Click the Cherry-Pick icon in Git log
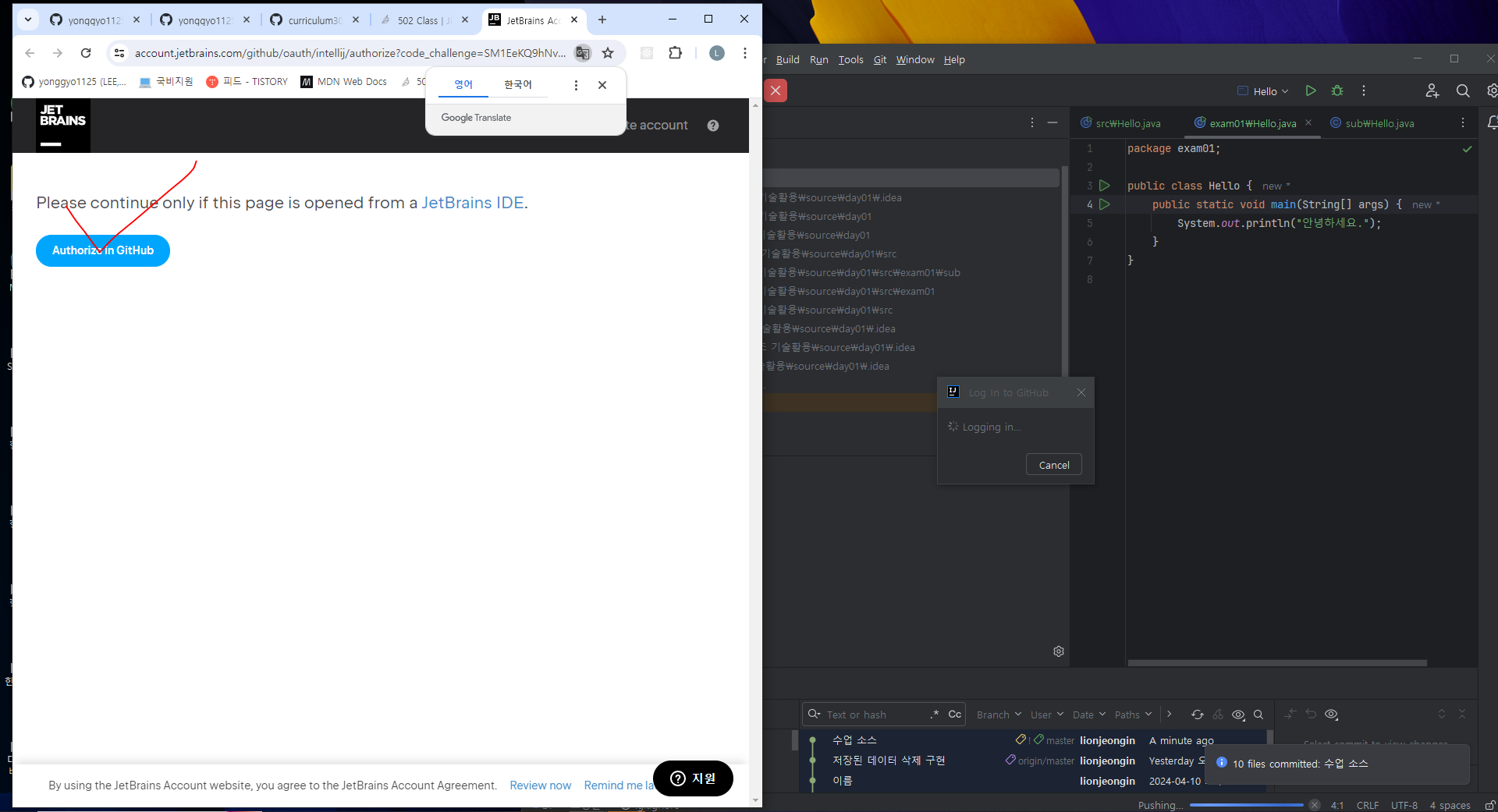Viewport: 1498px width, 812px height. (x=1218, y=714)
